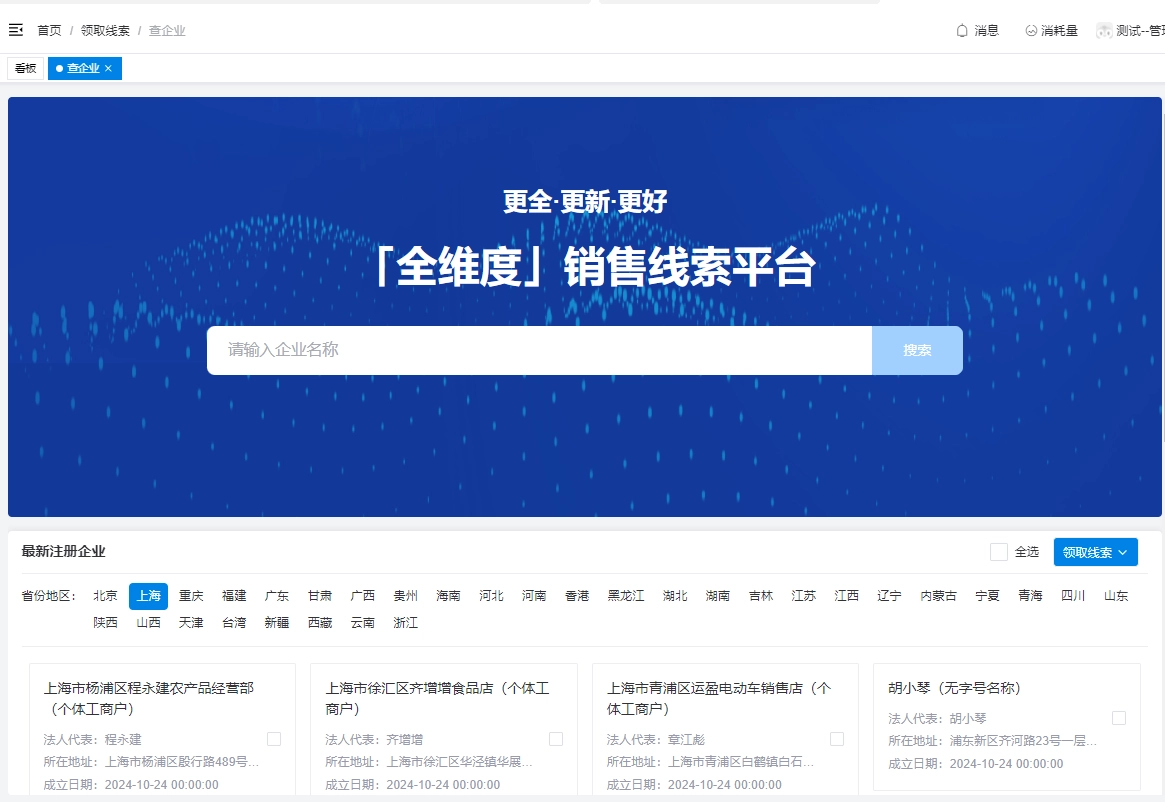This screenshot has height=802, width=1165.
Task: Select 台湾 region filter
Action: click(234, 623)
